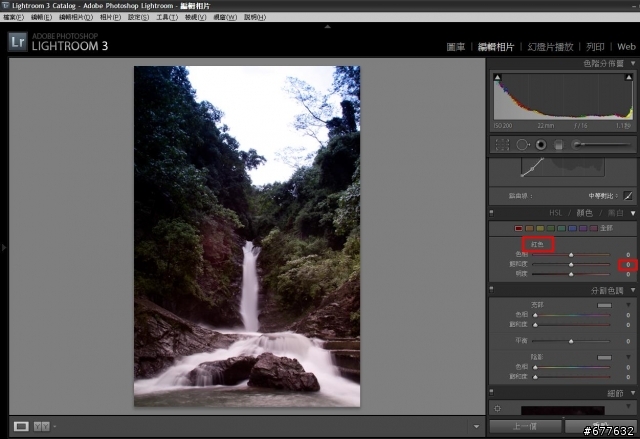Toggle the 分割色調 panel on/off switch
Image resolution: width=640 pixels, height=439 pixels.
point(491,290)
